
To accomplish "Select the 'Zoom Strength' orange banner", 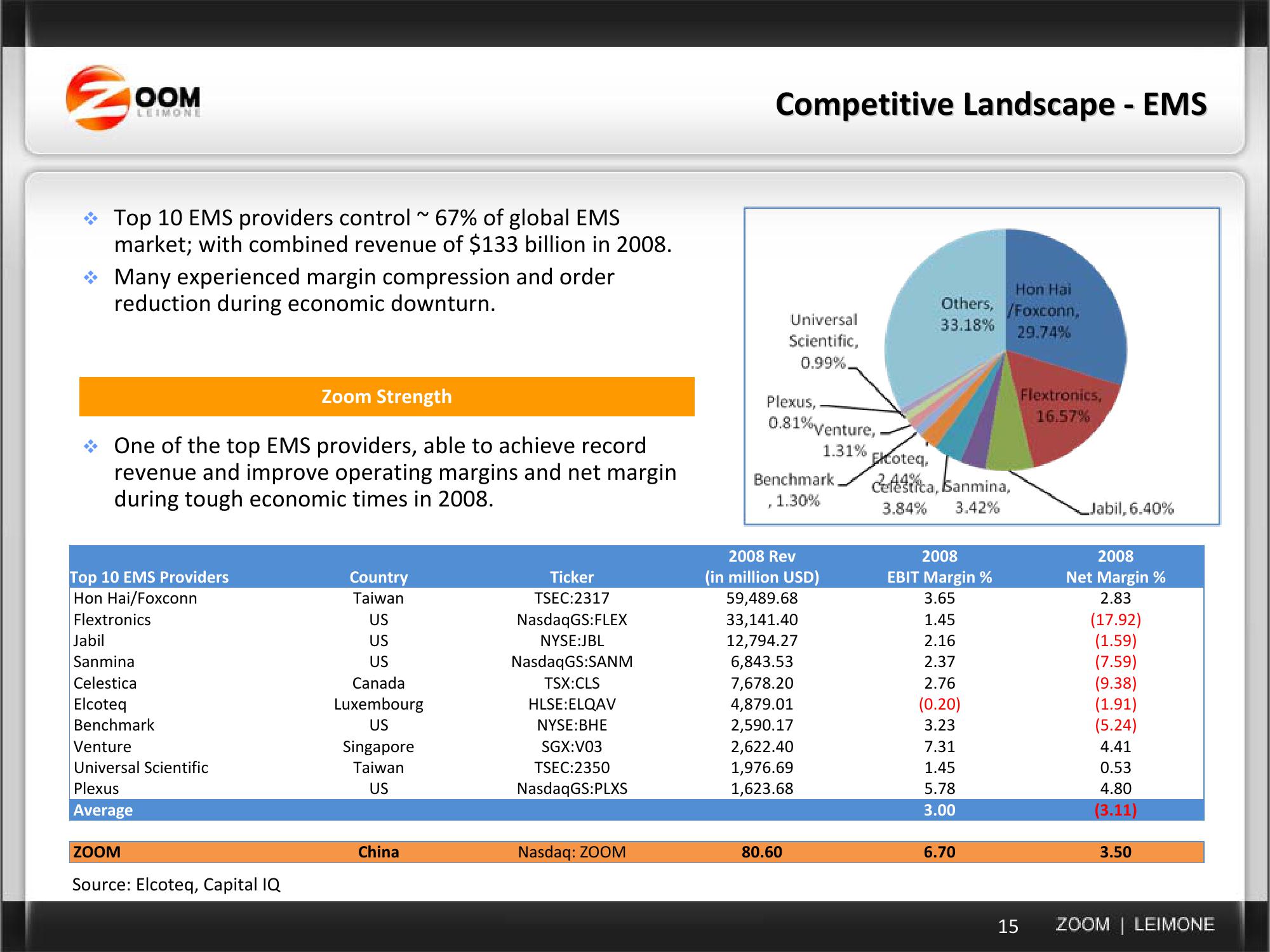I will pos(387,397).
